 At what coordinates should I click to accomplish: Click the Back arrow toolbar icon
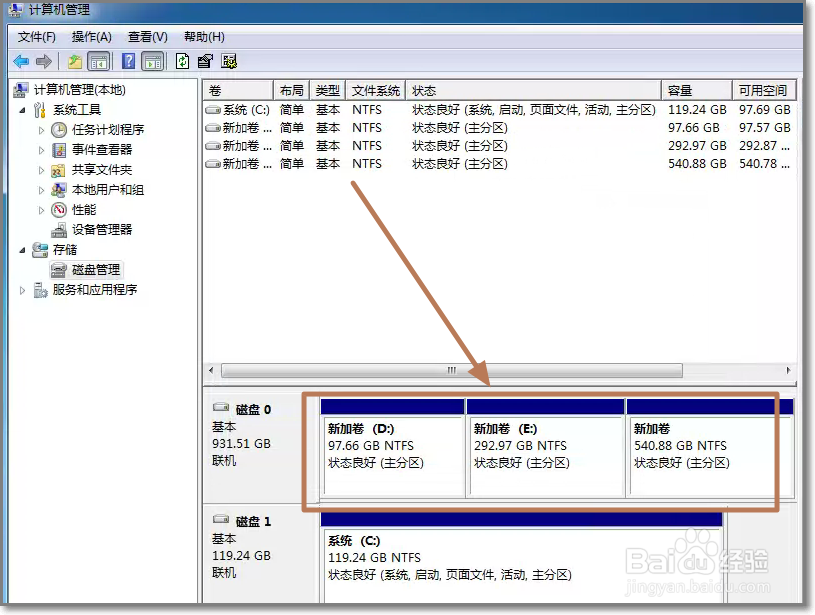(21, 62)
